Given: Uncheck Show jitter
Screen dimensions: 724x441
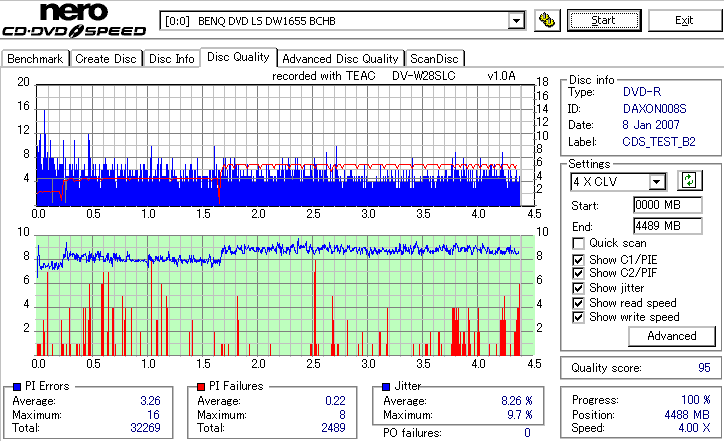Looking at the screenshot, I should coord(578,288).
